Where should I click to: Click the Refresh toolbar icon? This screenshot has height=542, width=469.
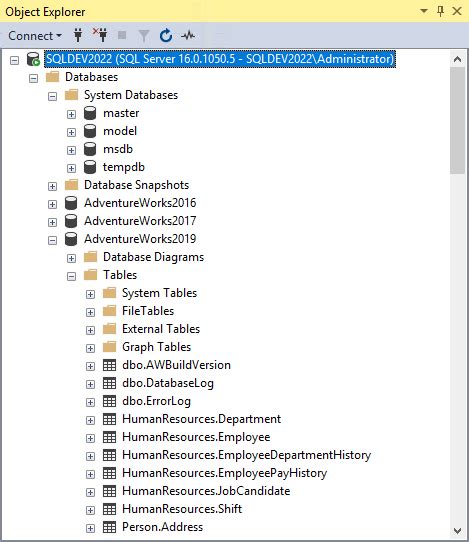[x=166, y=36]
